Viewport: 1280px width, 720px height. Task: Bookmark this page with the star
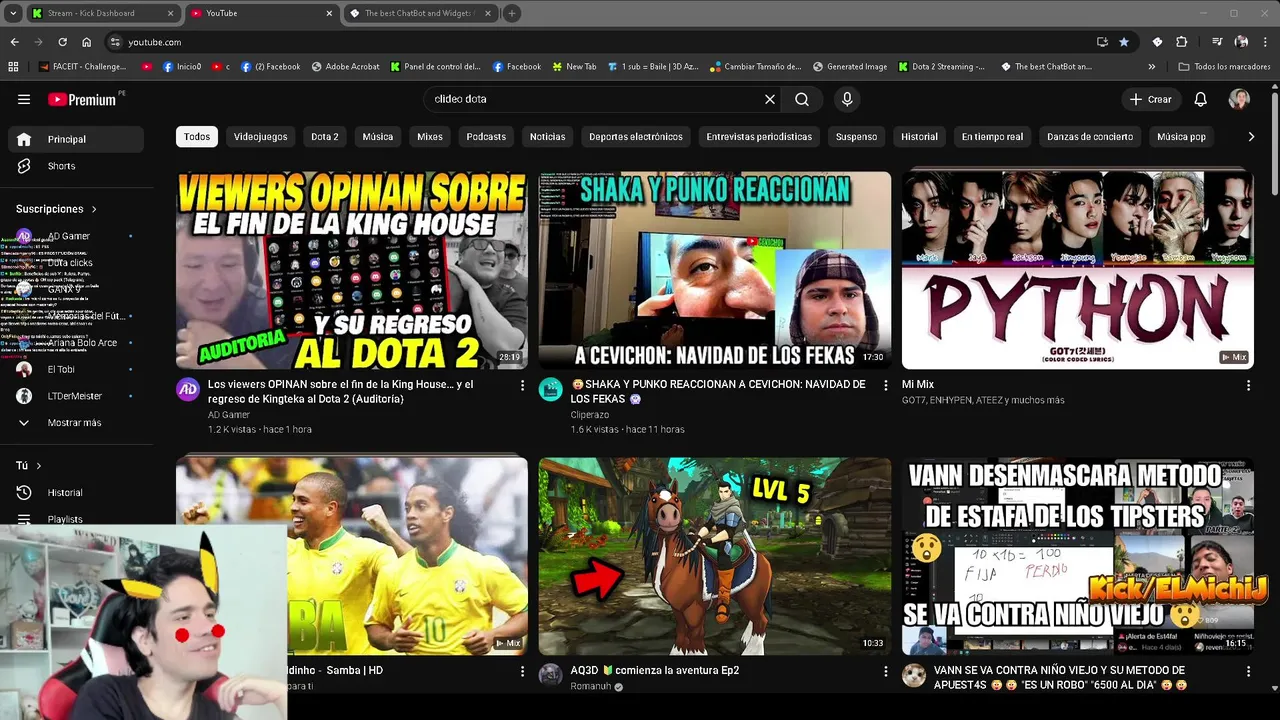click(x=1124, y=42)
